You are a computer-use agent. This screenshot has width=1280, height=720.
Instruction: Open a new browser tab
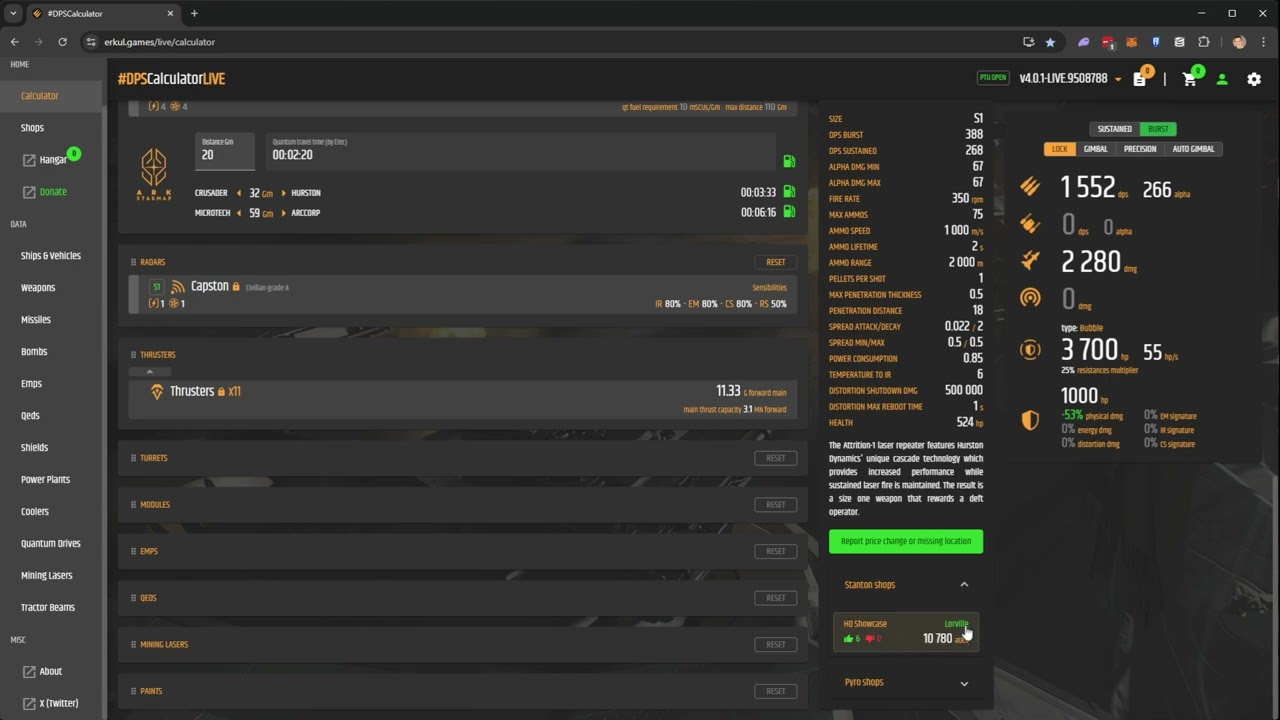point(194,13)
